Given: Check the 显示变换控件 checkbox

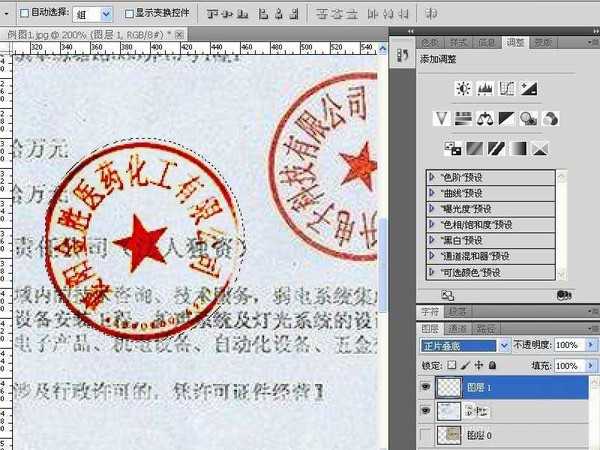Looking at the screenshot, I should 129,14.
